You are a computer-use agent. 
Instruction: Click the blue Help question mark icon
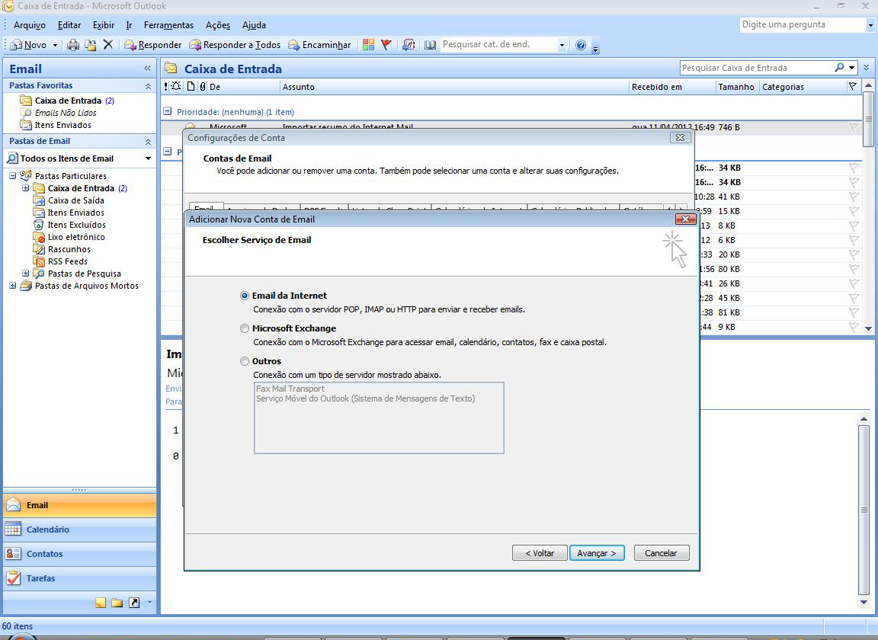581,45
